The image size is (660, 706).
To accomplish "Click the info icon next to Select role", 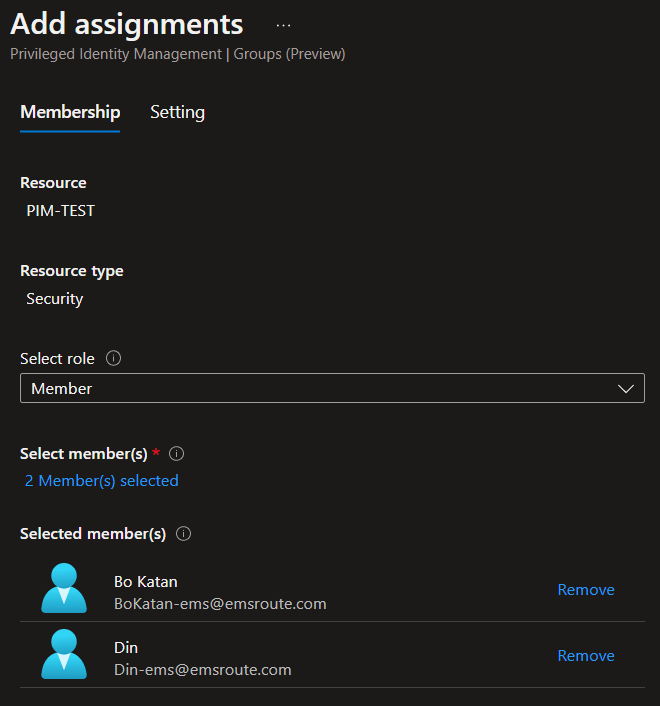I will [113, 358].
